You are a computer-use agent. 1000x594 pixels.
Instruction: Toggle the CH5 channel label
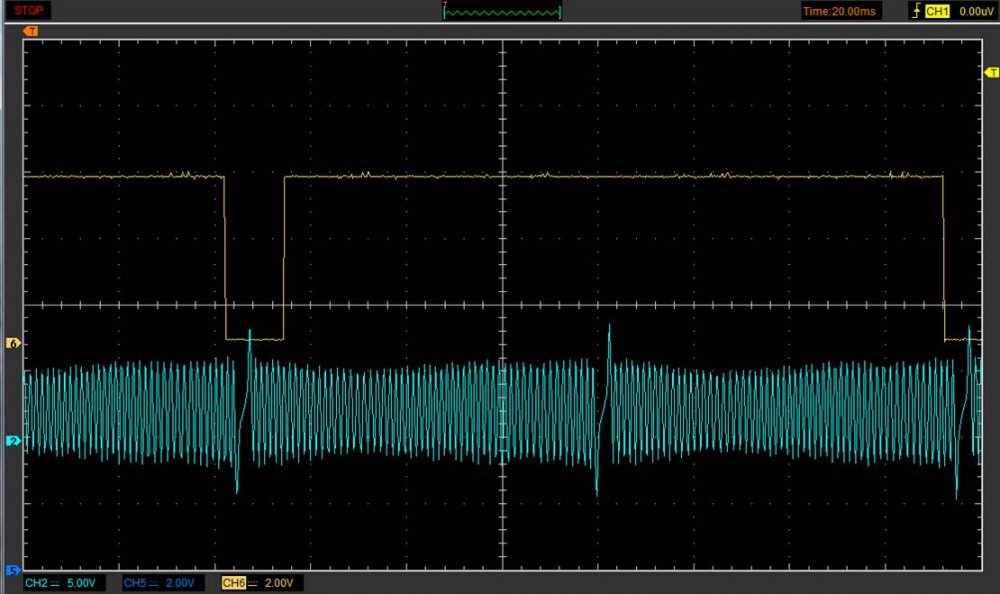click(136, 583)
